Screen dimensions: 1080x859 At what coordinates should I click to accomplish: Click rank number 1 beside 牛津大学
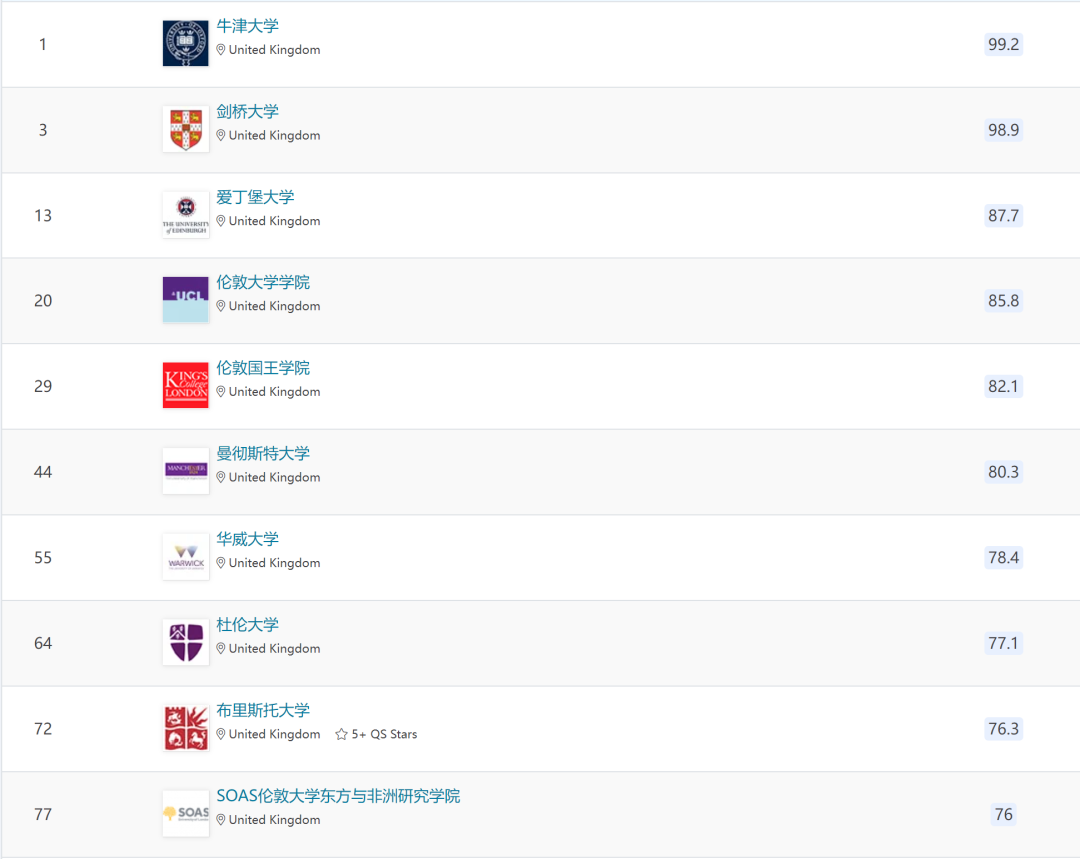pos(43,44)
